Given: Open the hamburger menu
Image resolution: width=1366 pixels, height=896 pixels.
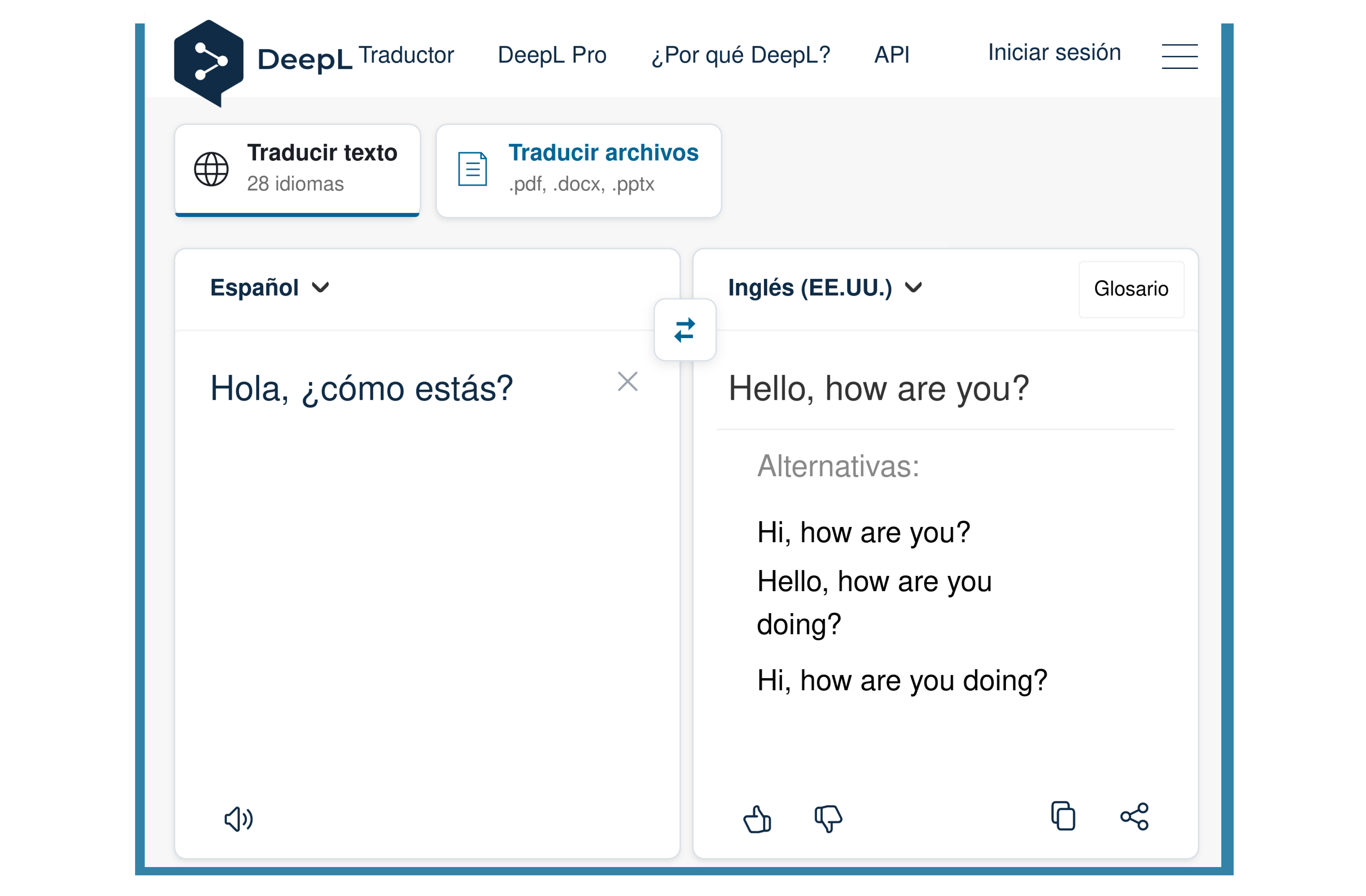Looking at the screenshot, I should pyautogui.click(x=1181, y=55).
